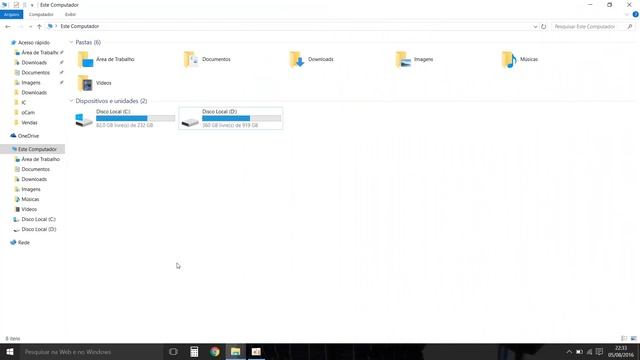Open Quick Access Toolbar customize dropdown

point(32,5)
